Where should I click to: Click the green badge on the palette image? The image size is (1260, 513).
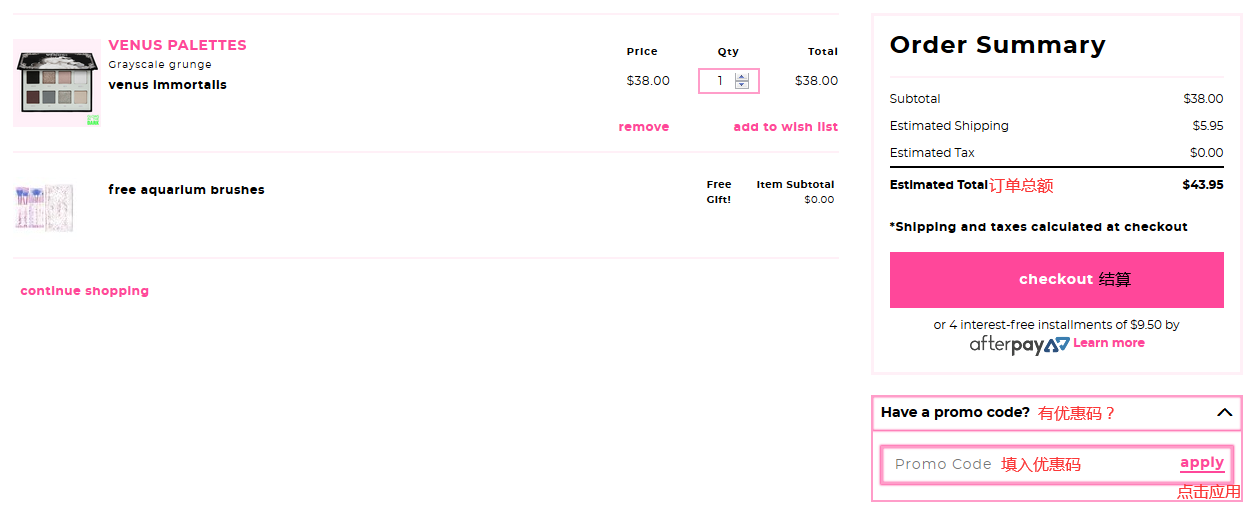click(x=92, y=120)
